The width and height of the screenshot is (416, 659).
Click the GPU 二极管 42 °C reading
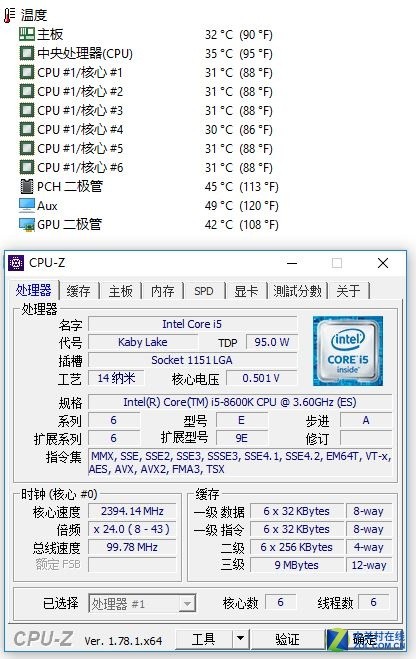click(x=242, y=224)
